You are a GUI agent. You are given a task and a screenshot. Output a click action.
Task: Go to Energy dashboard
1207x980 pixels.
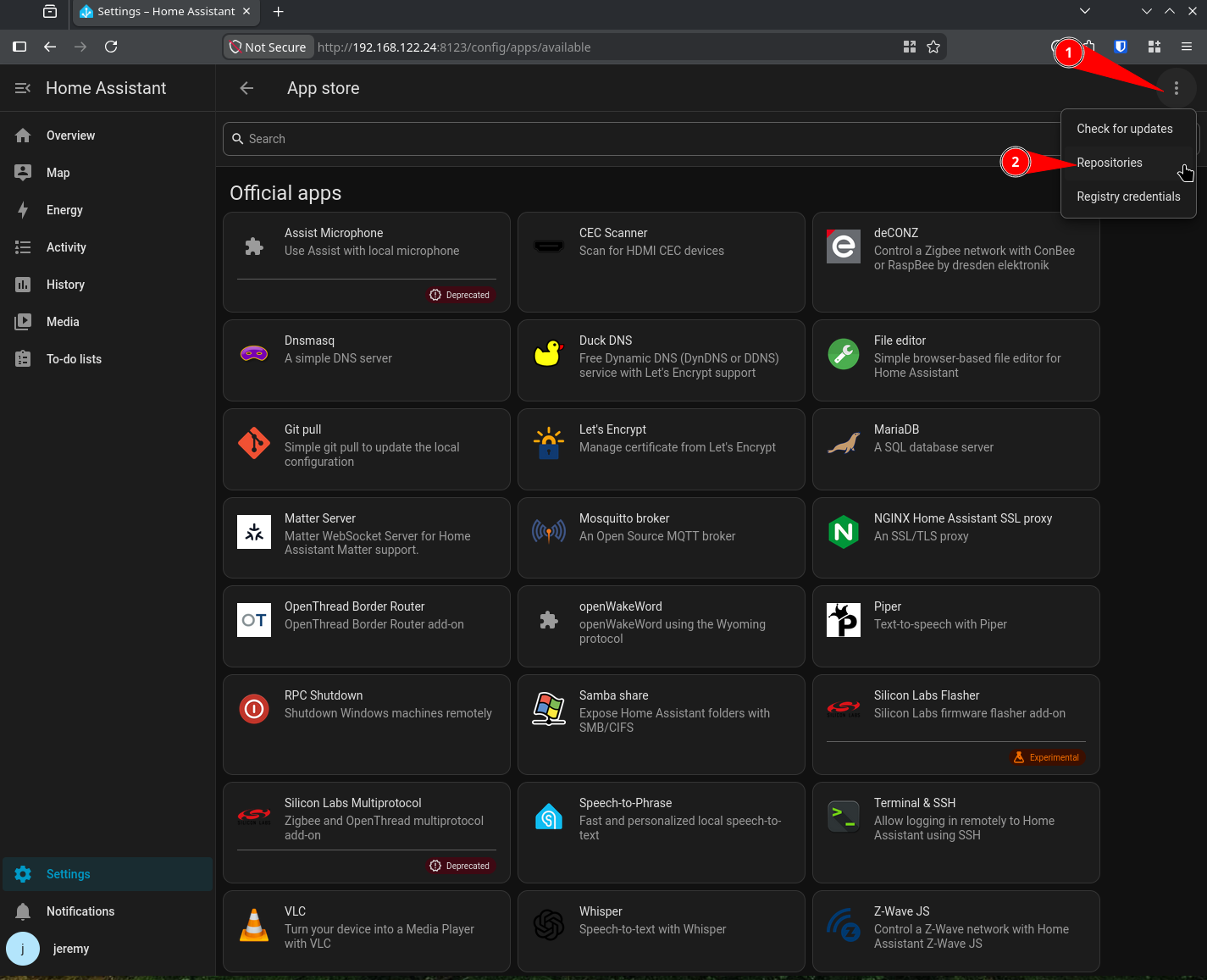(107, 210)
